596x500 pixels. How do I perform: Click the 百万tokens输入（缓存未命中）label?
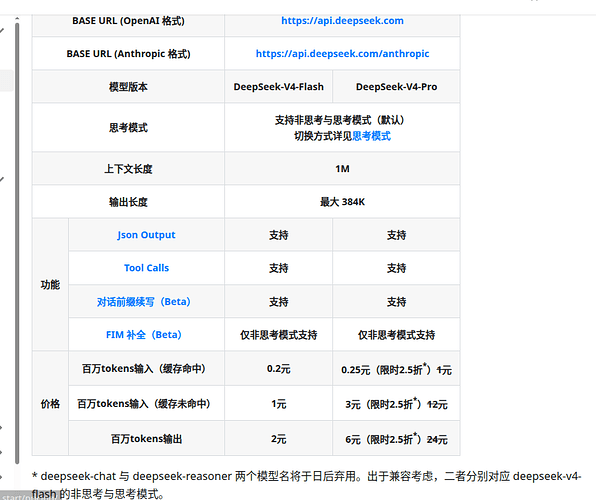pyautogui.click(x=143, y=403)
